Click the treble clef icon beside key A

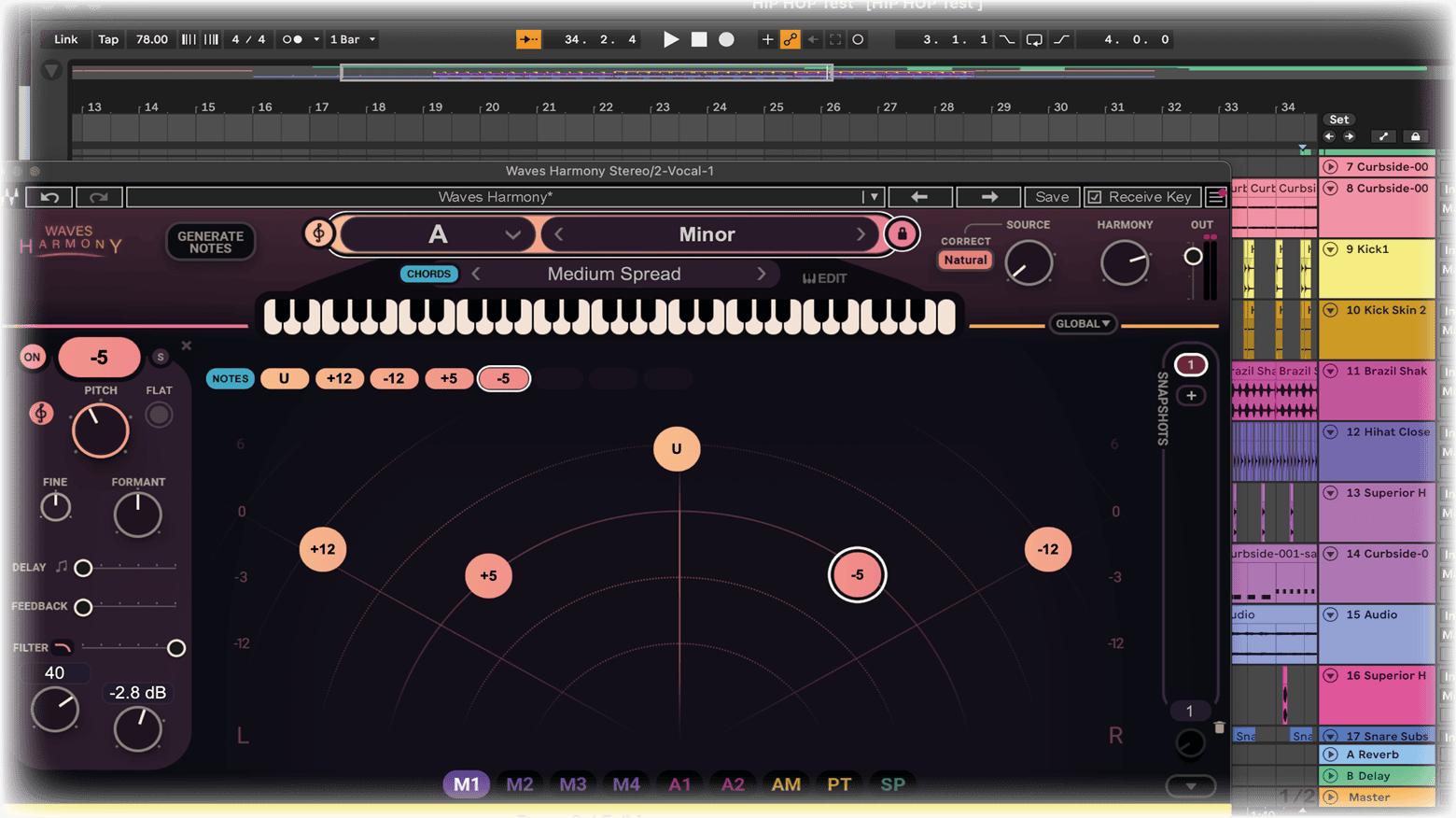318,233
